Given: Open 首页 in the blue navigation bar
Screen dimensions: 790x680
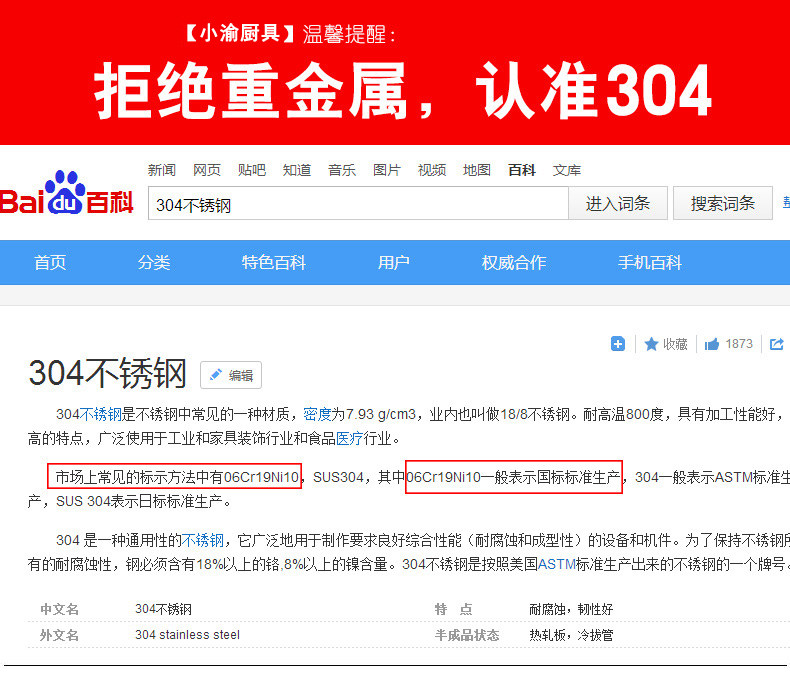Looking at the screenshot, I should [x=50, y=262].
